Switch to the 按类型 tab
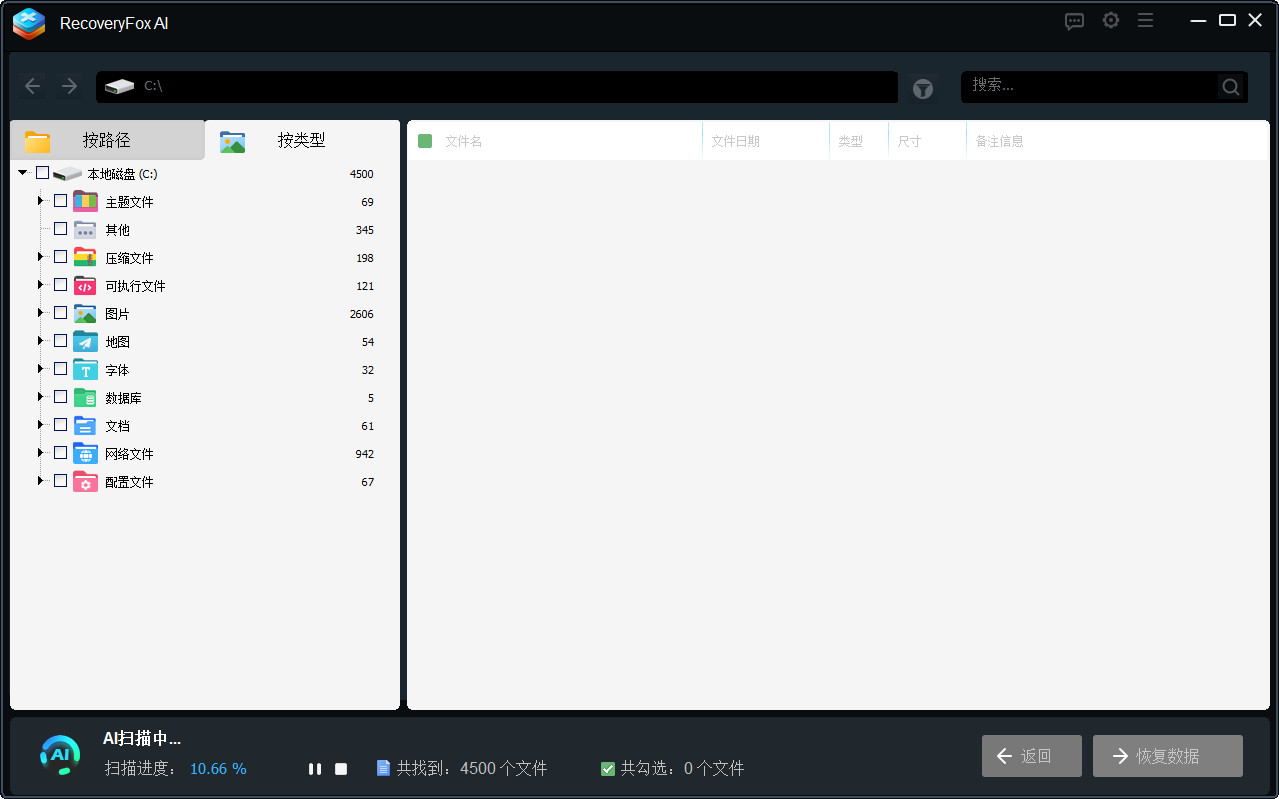The image size is (1279, 799). coord(300,140)
